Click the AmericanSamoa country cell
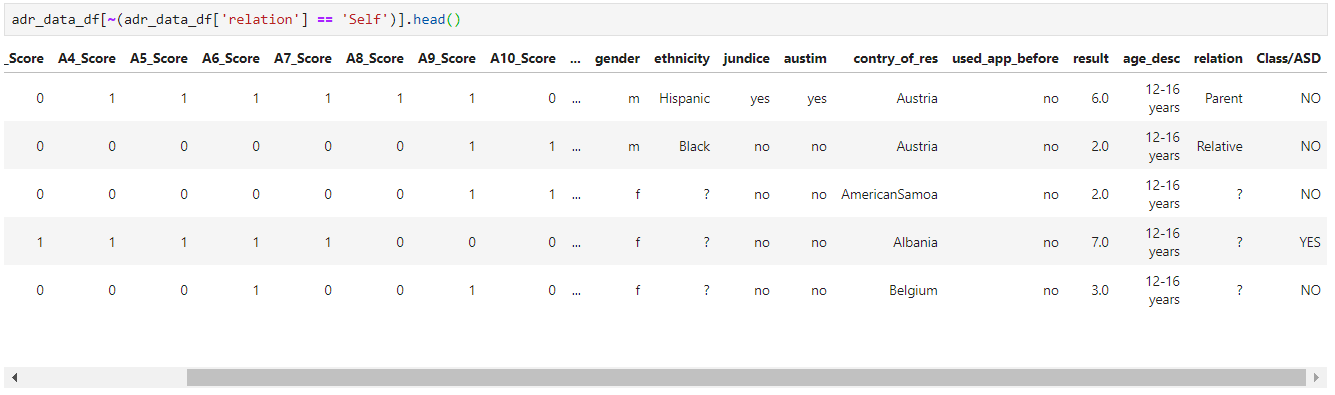 (x=890, y=195)
